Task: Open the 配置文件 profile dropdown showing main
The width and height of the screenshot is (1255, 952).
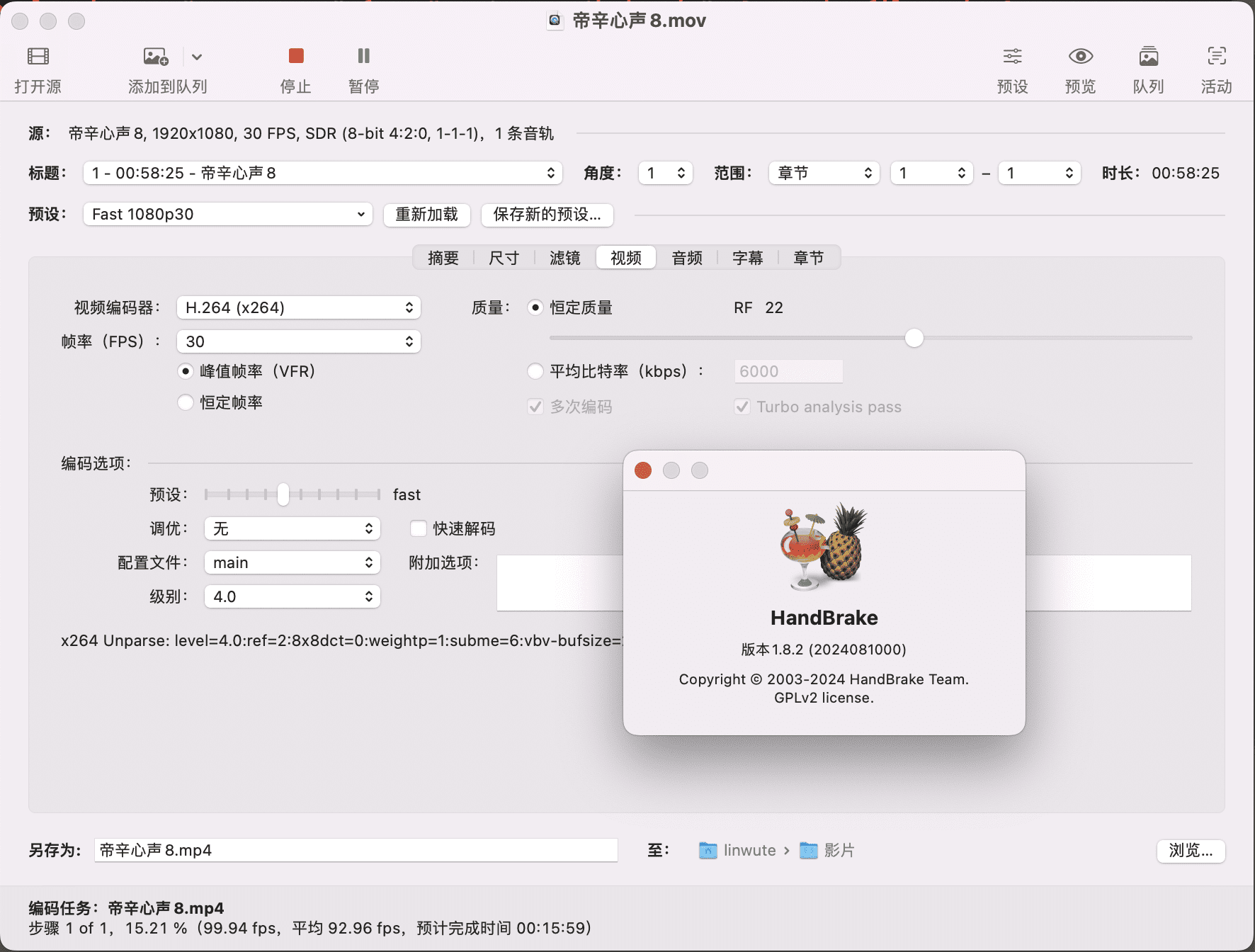Action: tap(293, 562)
